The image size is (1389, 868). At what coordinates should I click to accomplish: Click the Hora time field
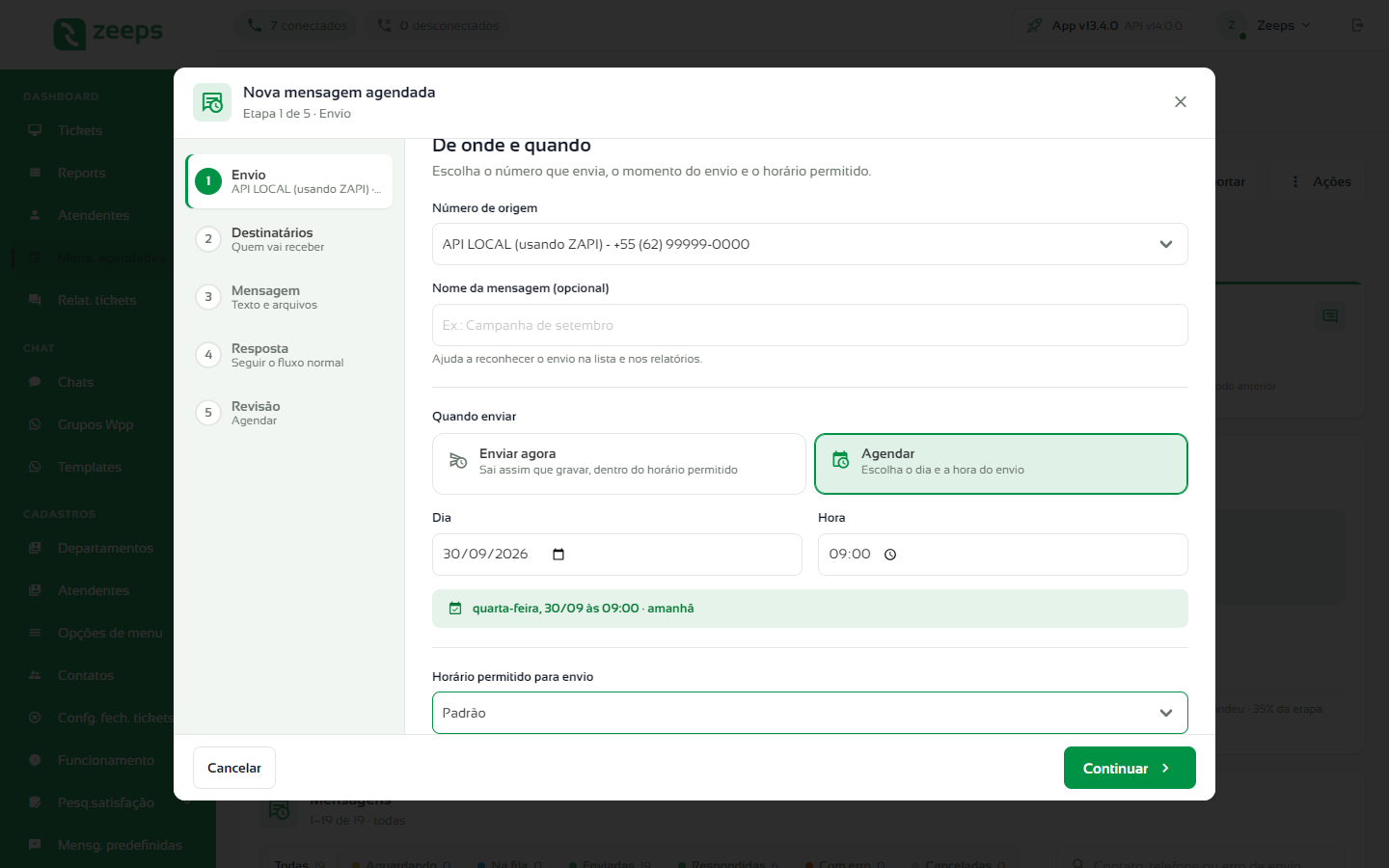click(x=1003, y=555)
